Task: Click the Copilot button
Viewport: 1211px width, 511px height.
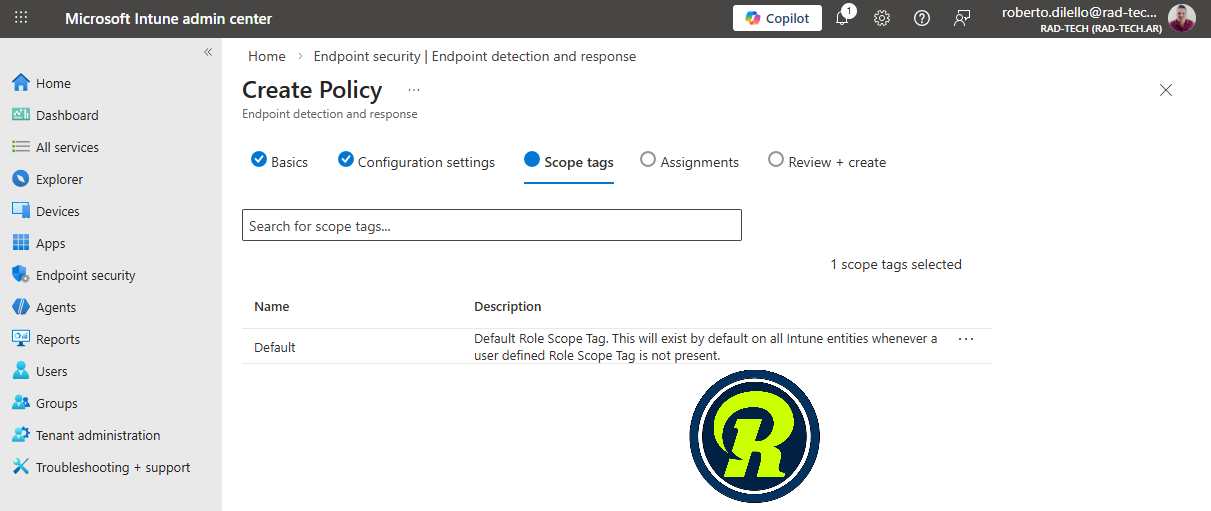Action: [778, 18]
